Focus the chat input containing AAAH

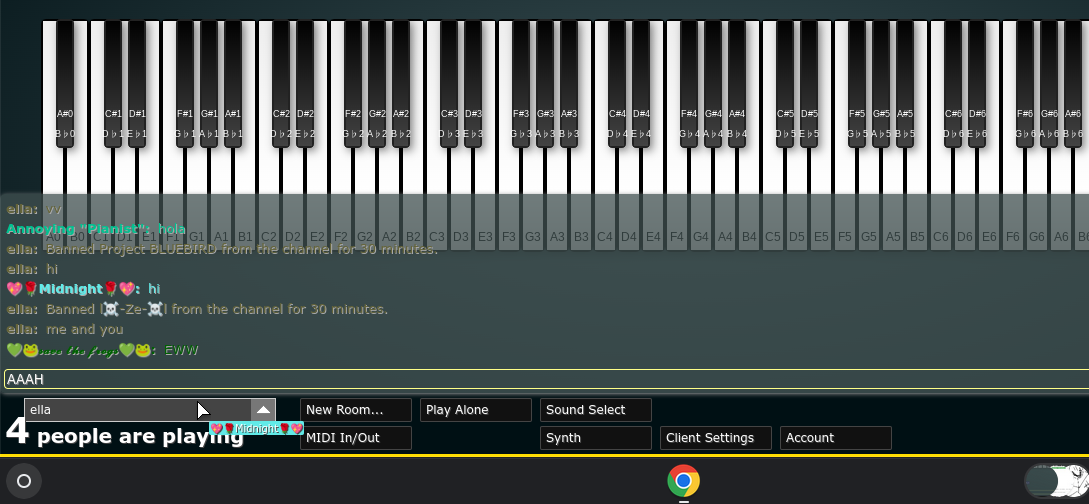[547, 379]
